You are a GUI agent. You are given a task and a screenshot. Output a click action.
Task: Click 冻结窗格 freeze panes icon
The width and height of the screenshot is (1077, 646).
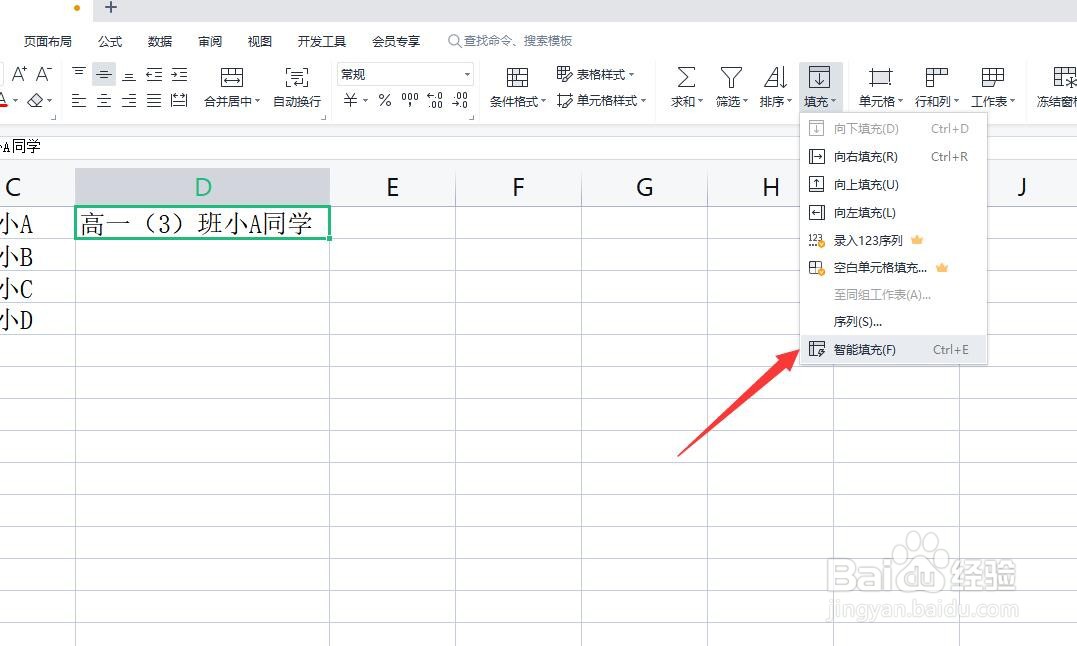pos(1063,77)
